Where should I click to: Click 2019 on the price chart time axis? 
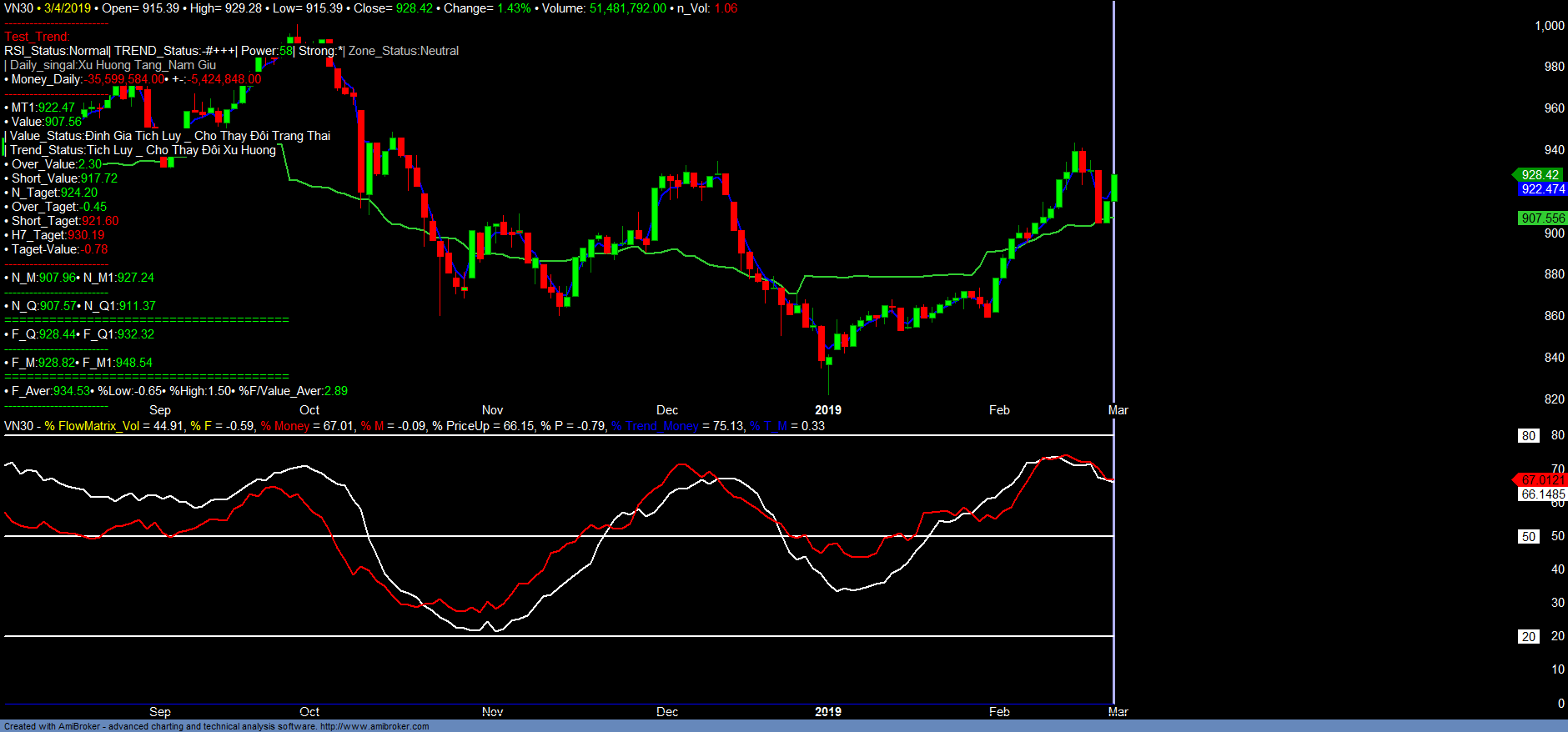click(827, 410)
